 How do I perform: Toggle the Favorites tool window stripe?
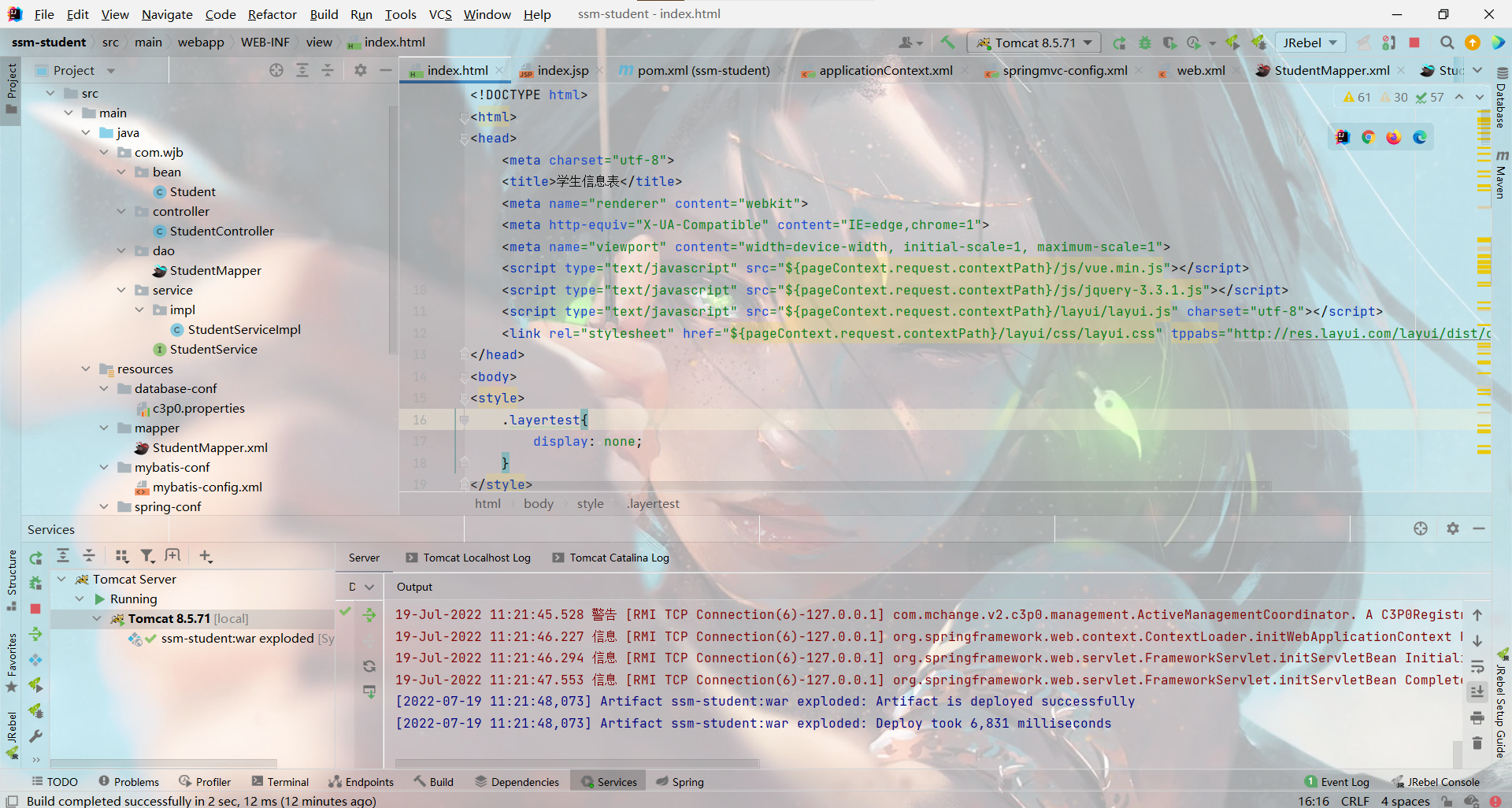[x=12, y=662]
